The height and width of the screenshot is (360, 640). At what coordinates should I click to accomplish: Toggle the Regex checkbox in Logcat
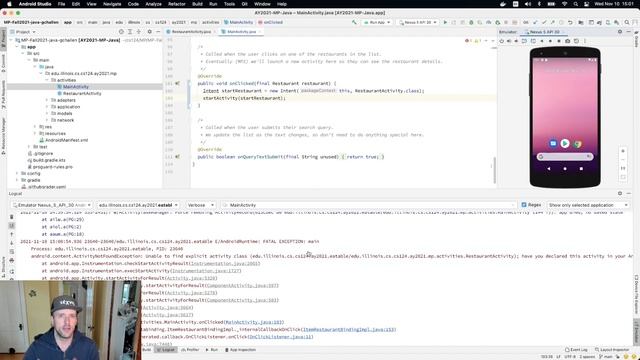point(524,205)
